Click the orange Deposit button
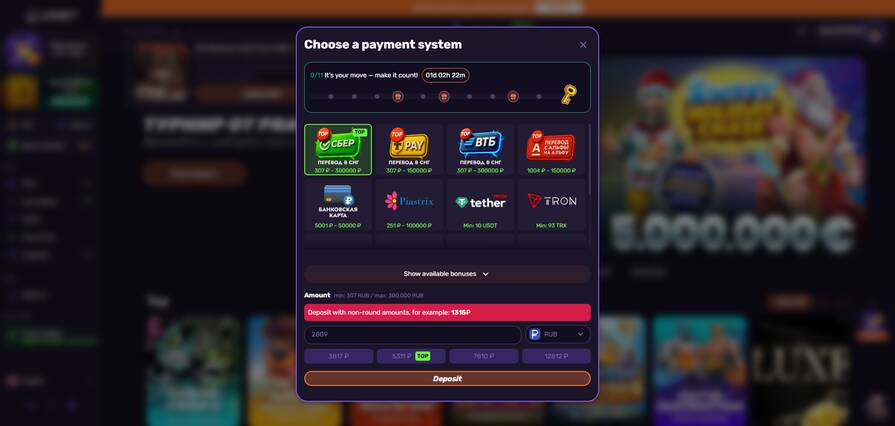 [x=447, y=379]
